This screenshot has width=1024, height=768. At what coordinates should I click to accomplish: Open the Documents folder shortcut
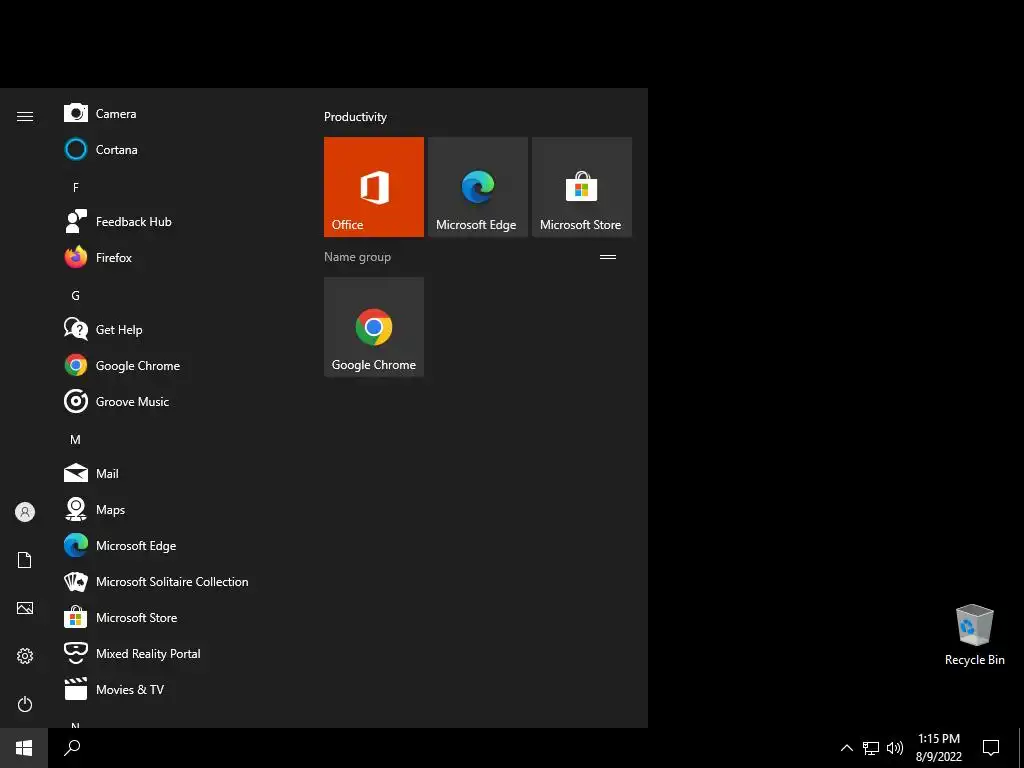point(25,560)
